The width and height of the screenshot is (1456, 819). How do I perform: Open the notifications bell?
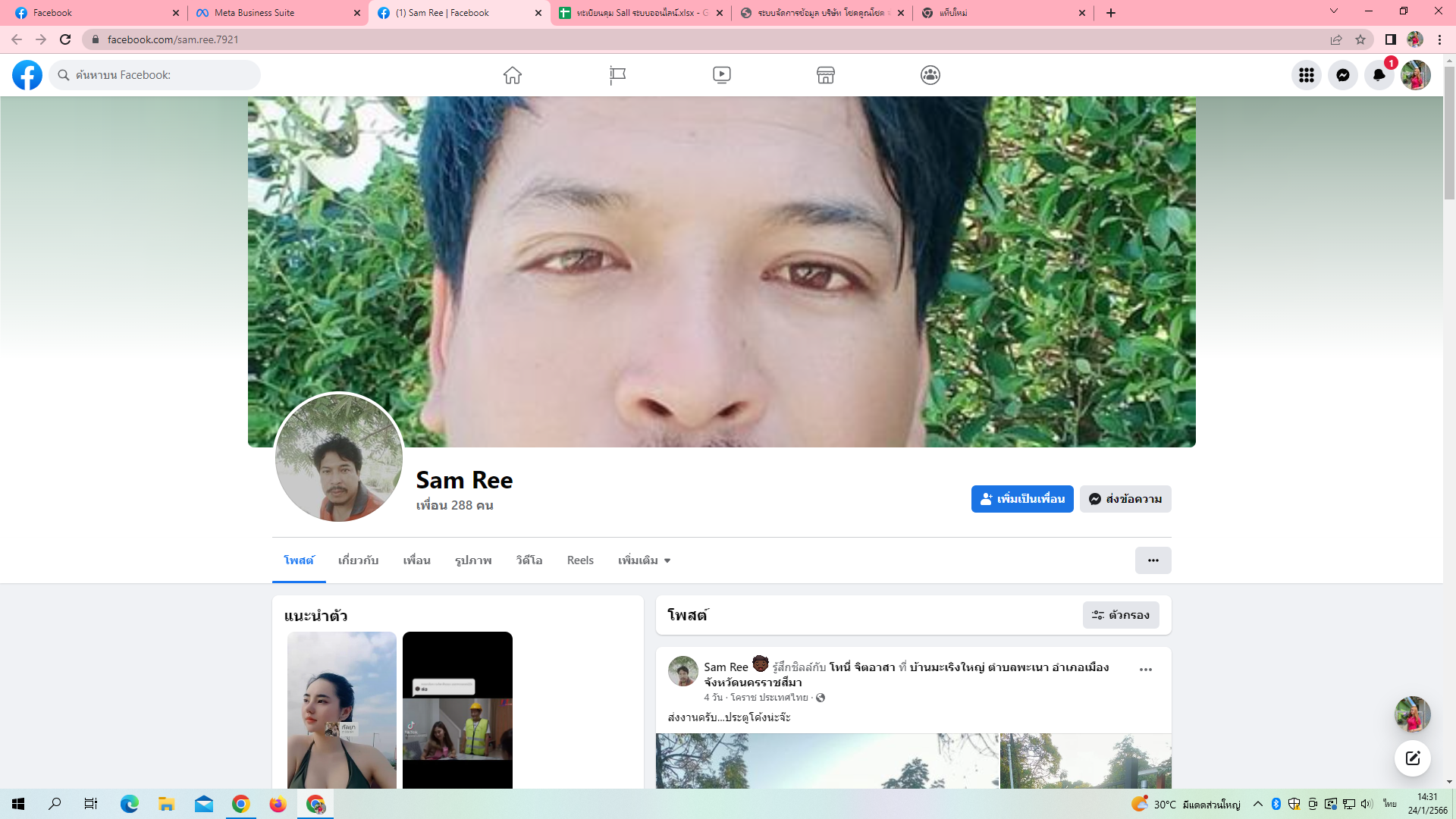1379,75
